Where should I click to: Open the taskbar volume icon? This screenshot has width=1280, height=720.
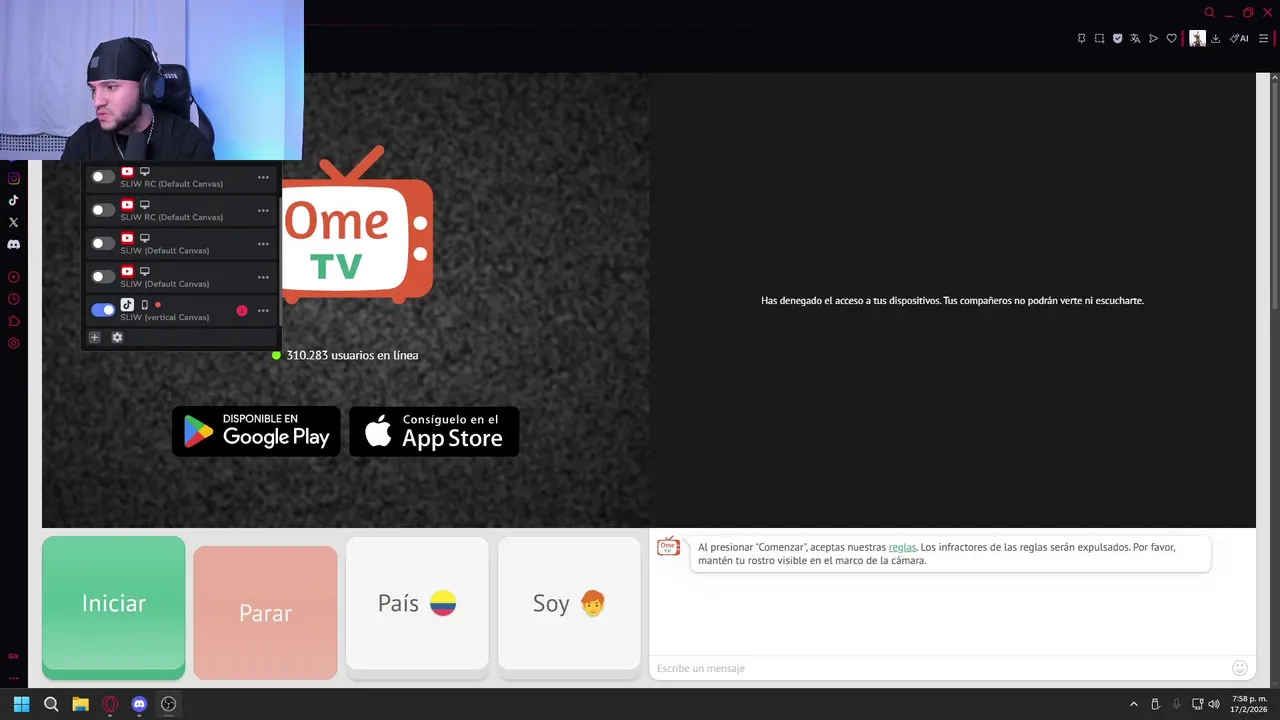click(x=1213, y=704)
